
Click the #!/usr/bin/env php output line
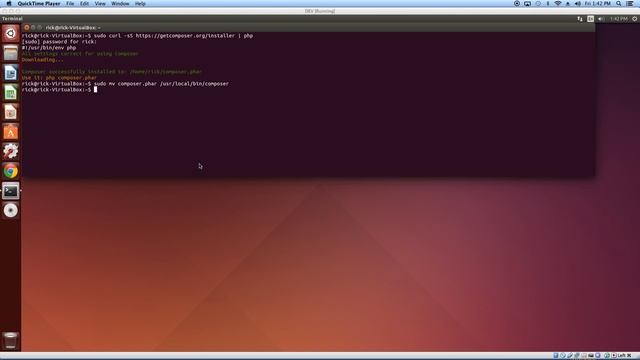click(49, 48)
